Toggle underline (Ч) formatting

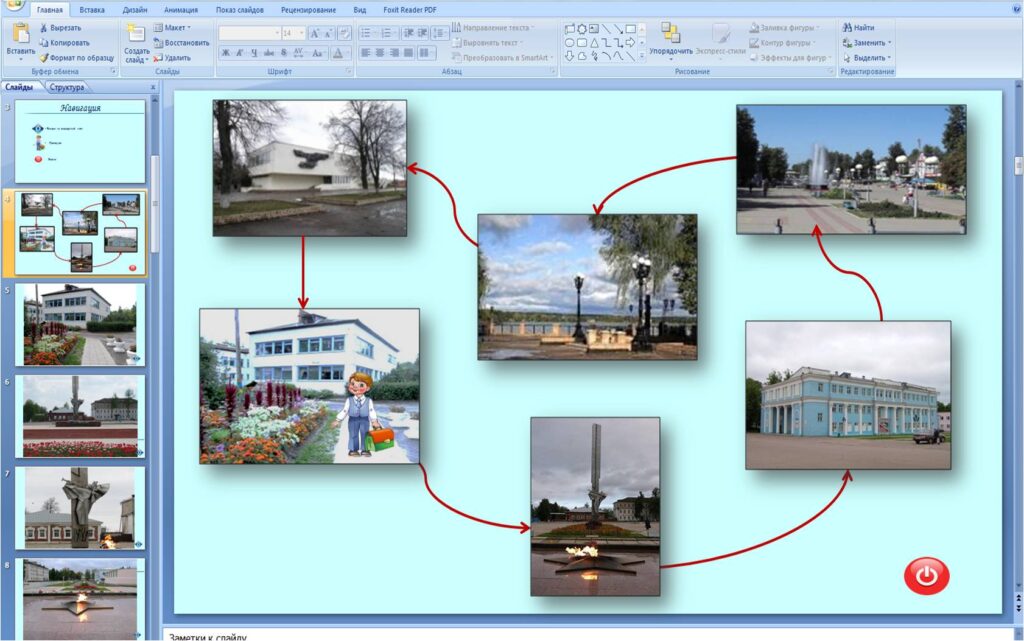tap(254, 53)
